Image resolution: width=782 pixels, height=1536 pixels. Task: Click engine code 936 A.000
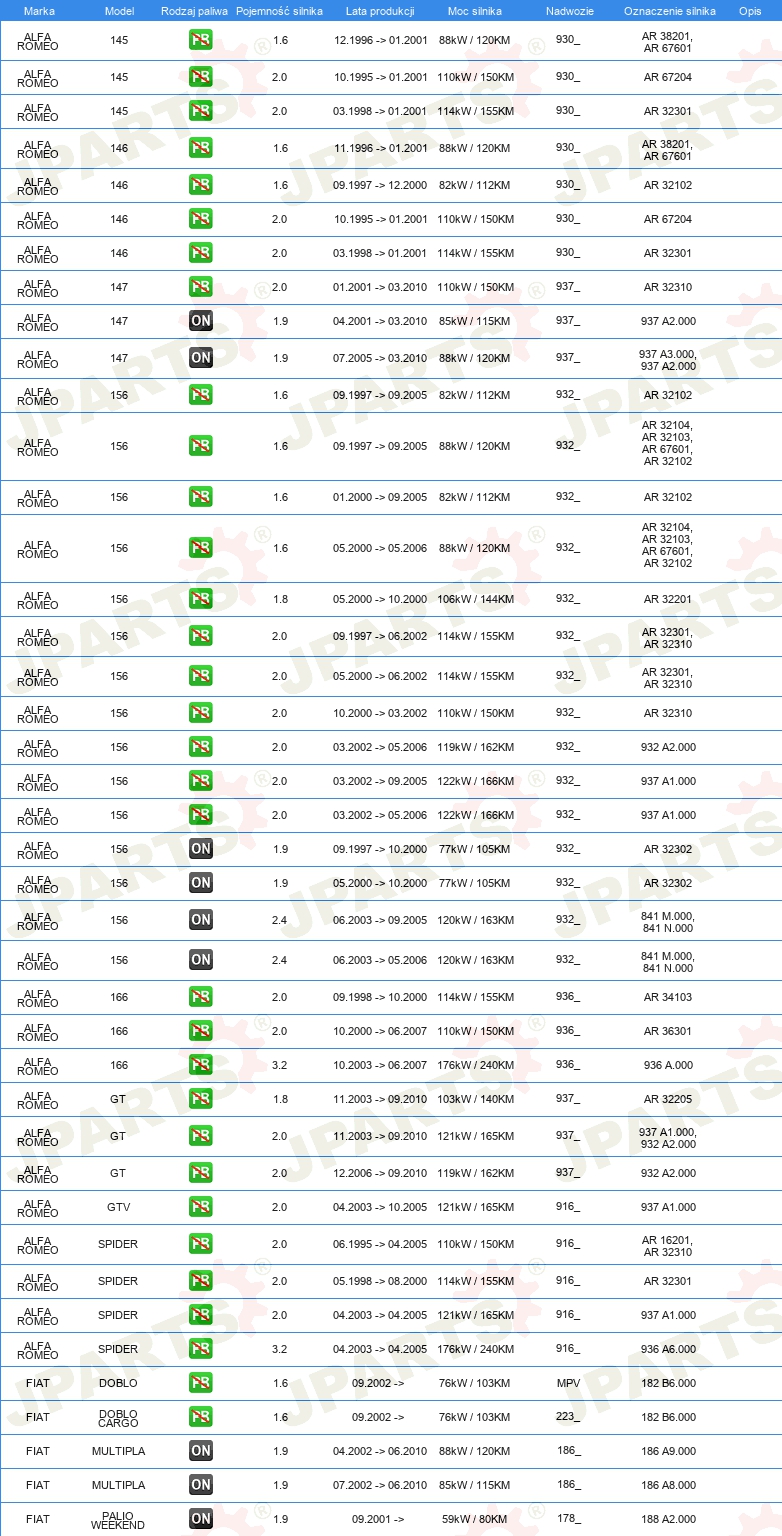[667, 1065]
